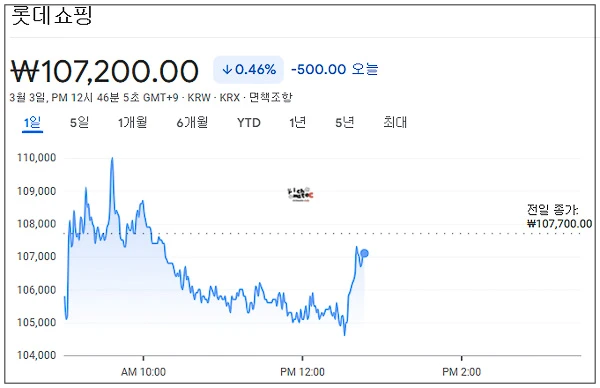
Task: Click the 104,000 y-axis value
Action: [37, 355]
